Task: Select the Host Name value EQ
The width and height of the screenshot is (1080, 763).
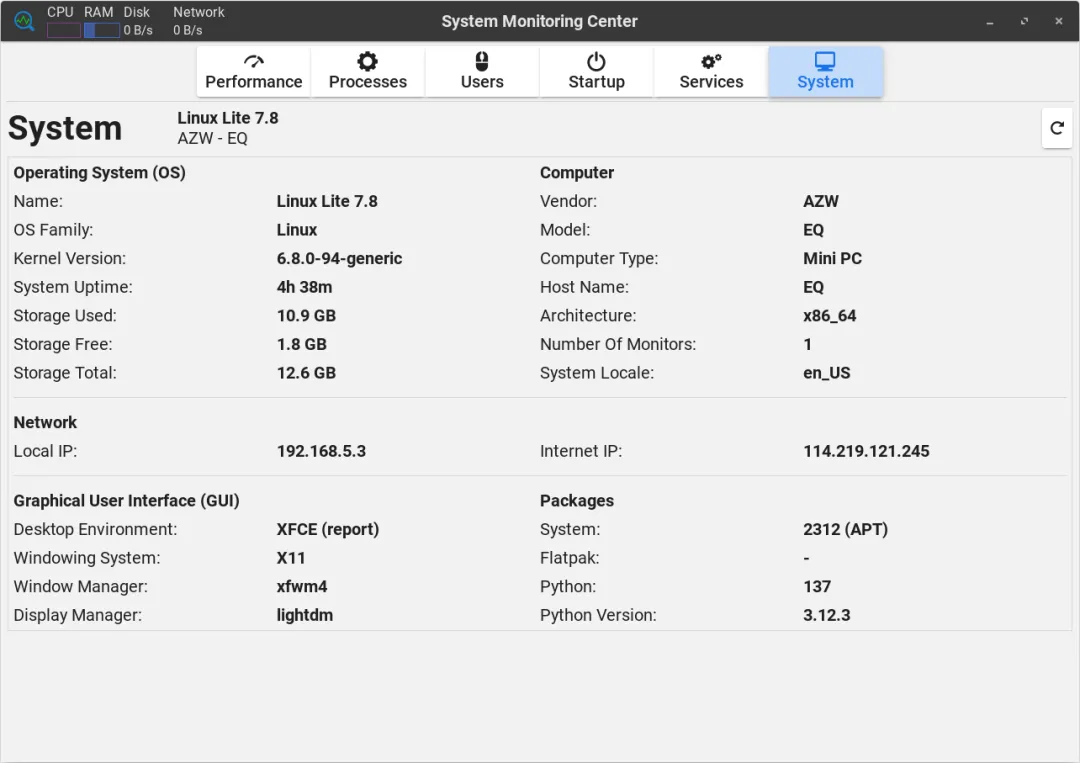Action: pos(813,287)
